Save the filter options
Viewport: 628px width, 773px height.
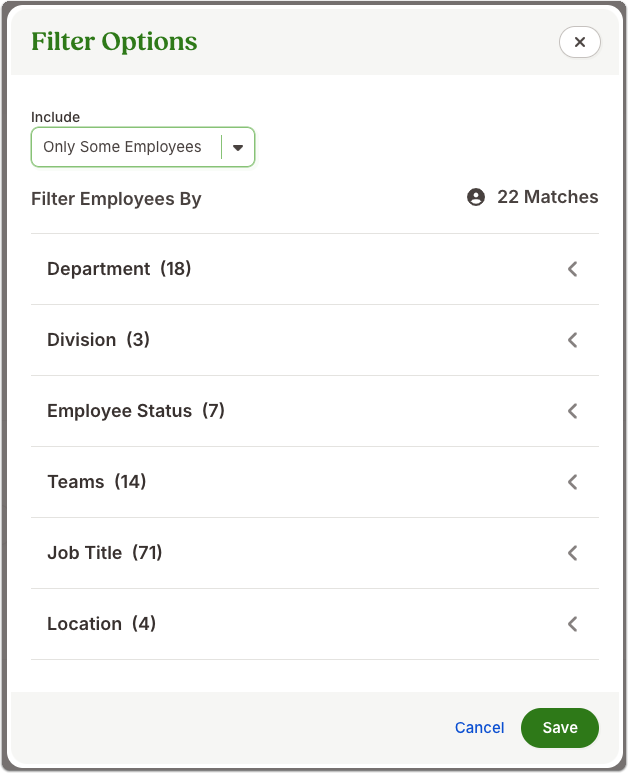[x=559, y=728]
